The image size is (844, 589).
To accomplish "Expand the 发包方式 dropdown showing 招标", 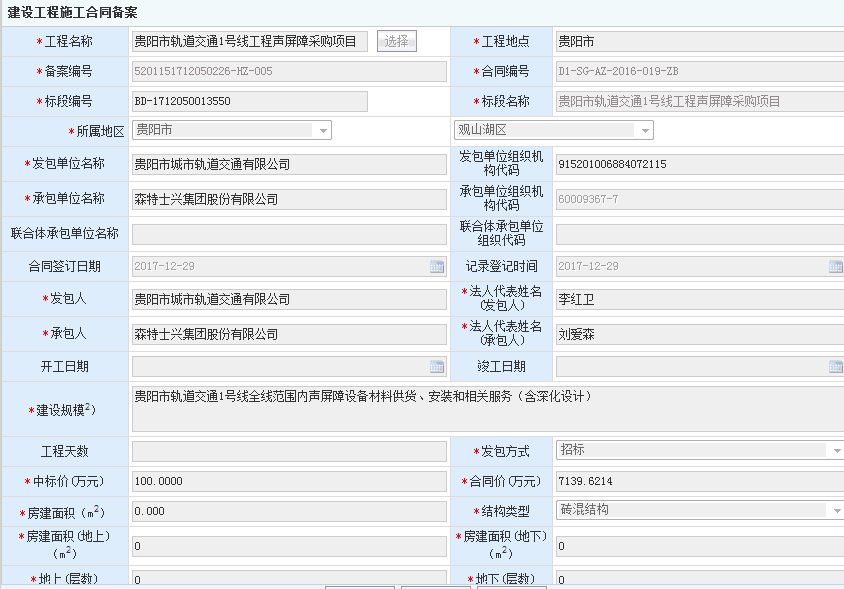I will point(836,451).
